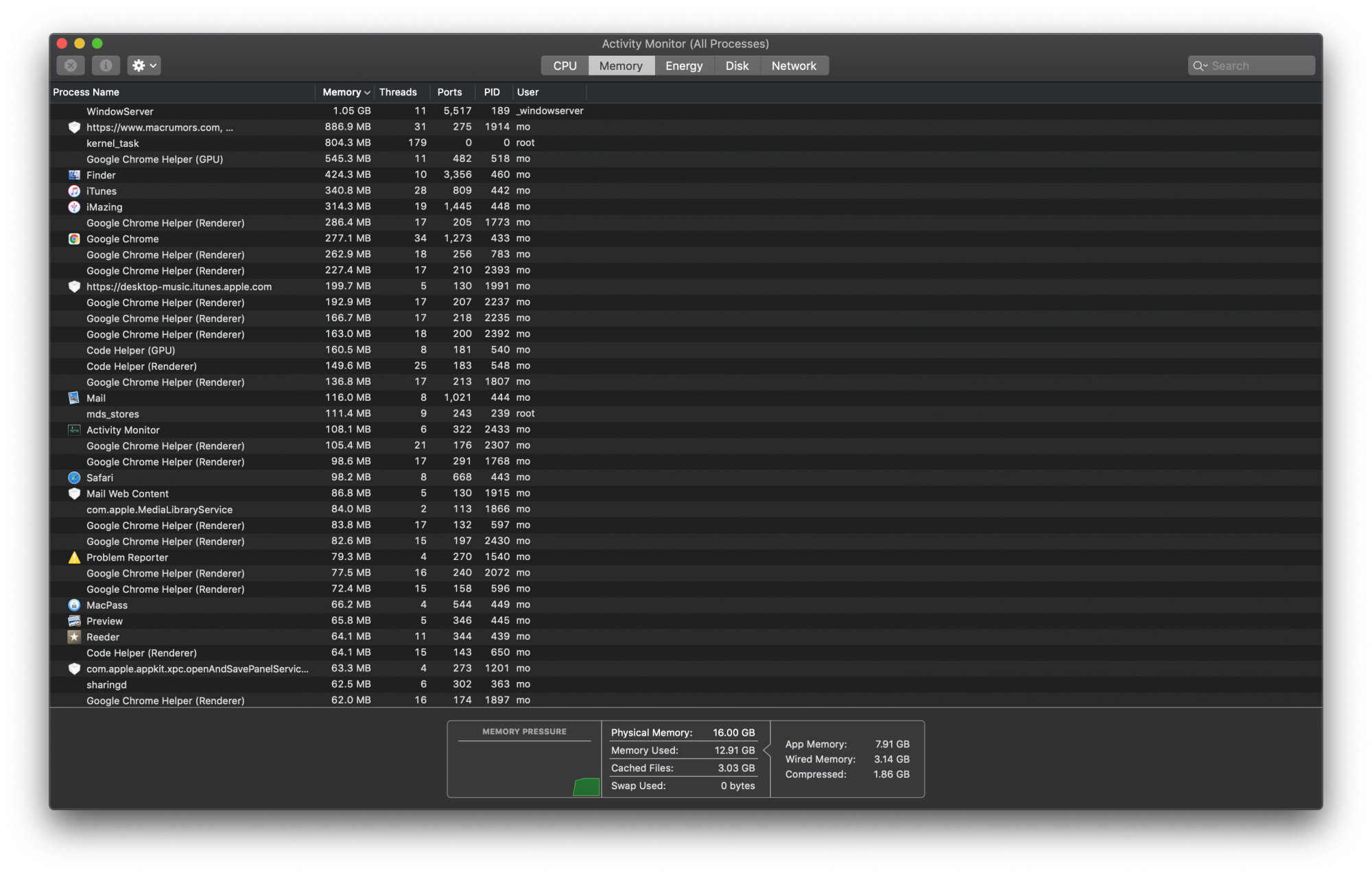Screen dimensions: 1372x875
Task: Open the process Inspect info icon
Action: [x=106, y=66]
